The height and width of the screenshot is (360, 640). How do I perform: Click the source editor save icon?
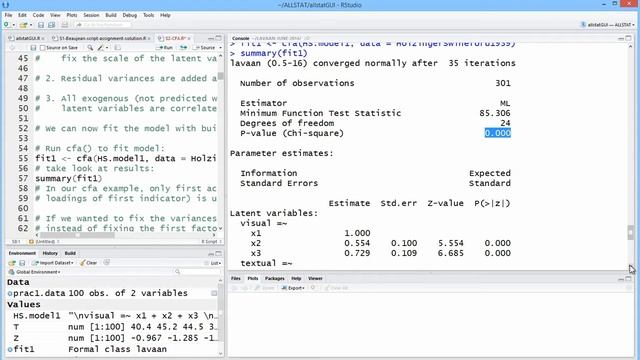(x=33, y=48)
